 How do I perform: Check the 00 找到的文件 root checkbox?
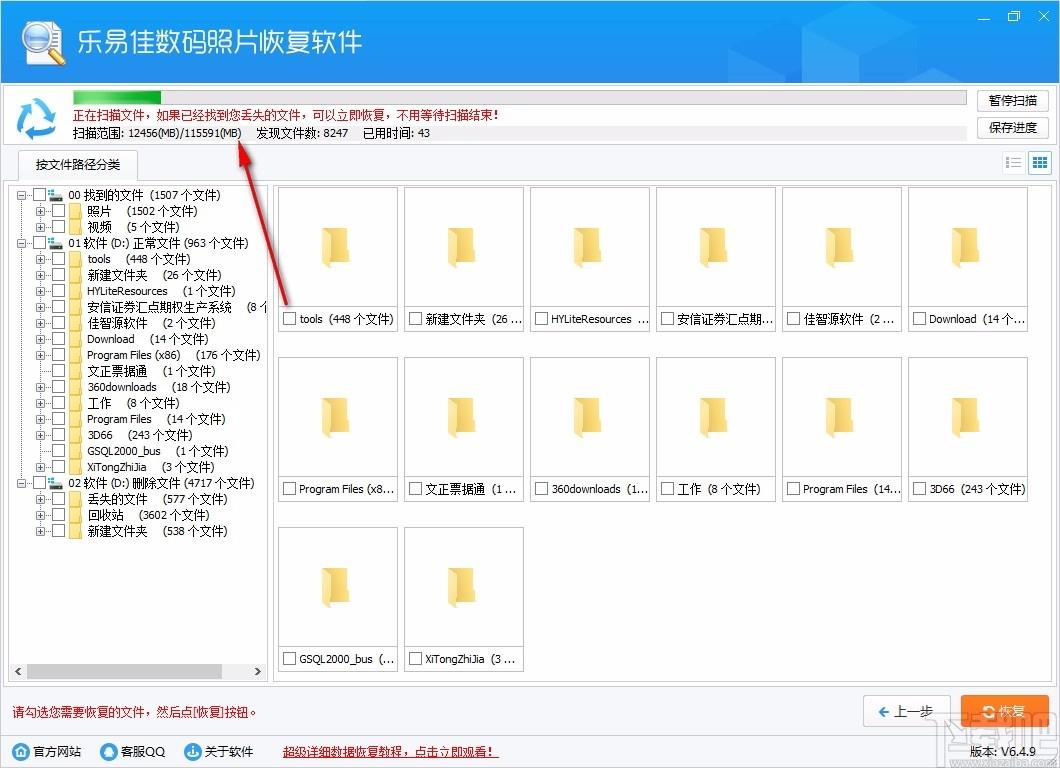39,195
